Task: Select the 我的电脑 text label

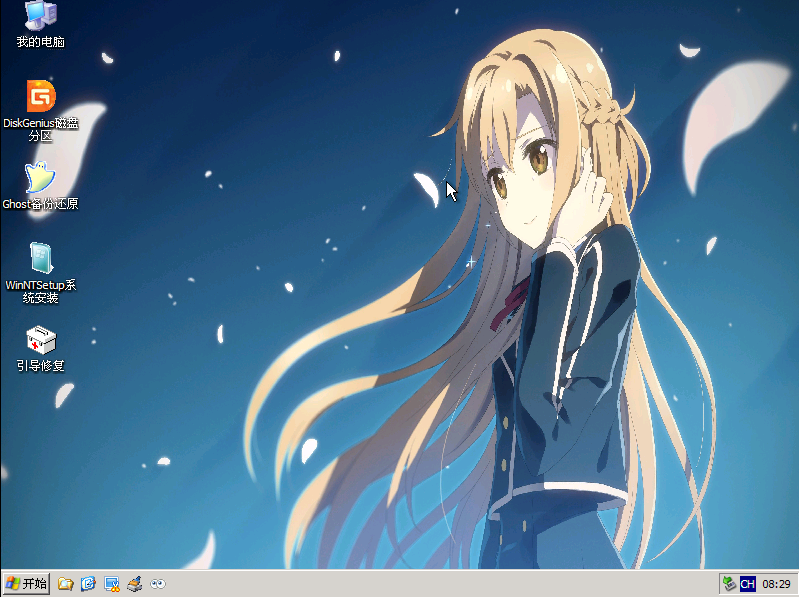Action: (x=40, y=42)
